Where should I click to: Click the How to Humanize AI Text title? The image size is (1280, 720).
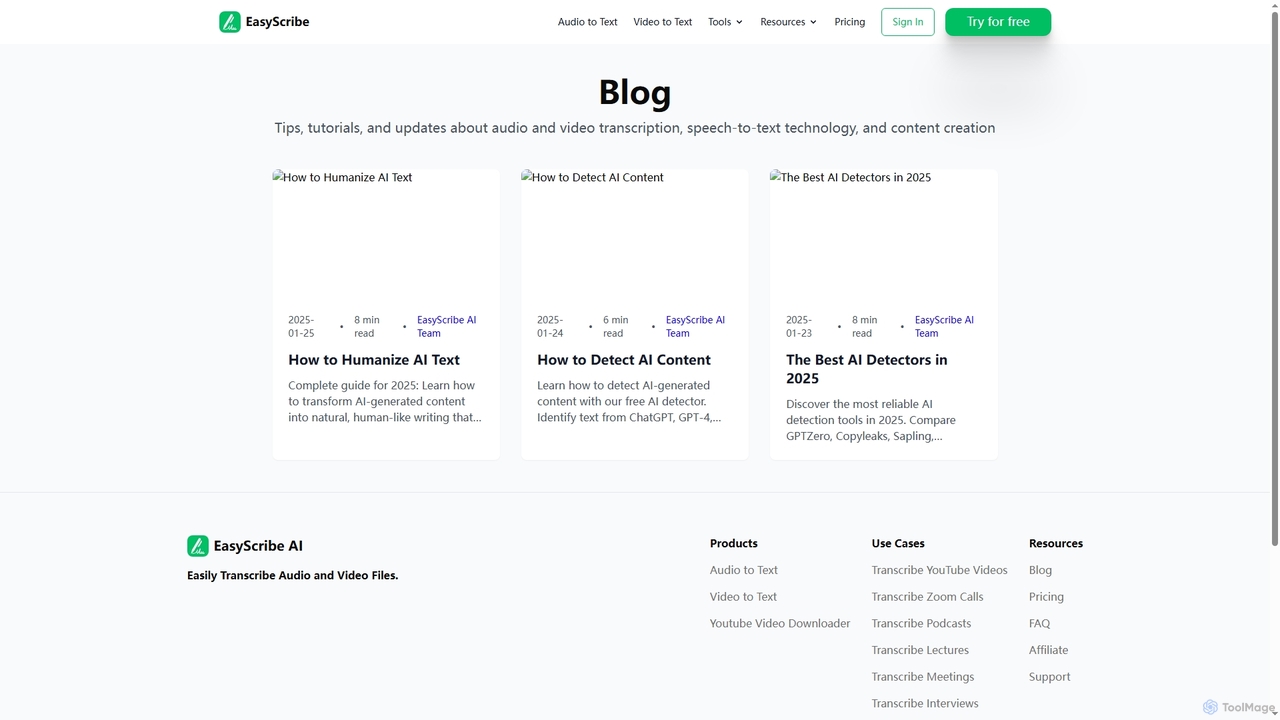point(374,360)
